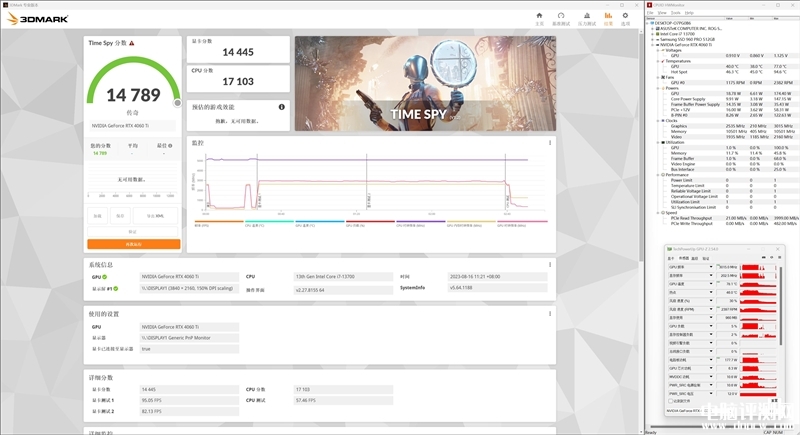800x435 pixels.
Task: Click the 3DMark logo
Action: (x=38, y=19)
